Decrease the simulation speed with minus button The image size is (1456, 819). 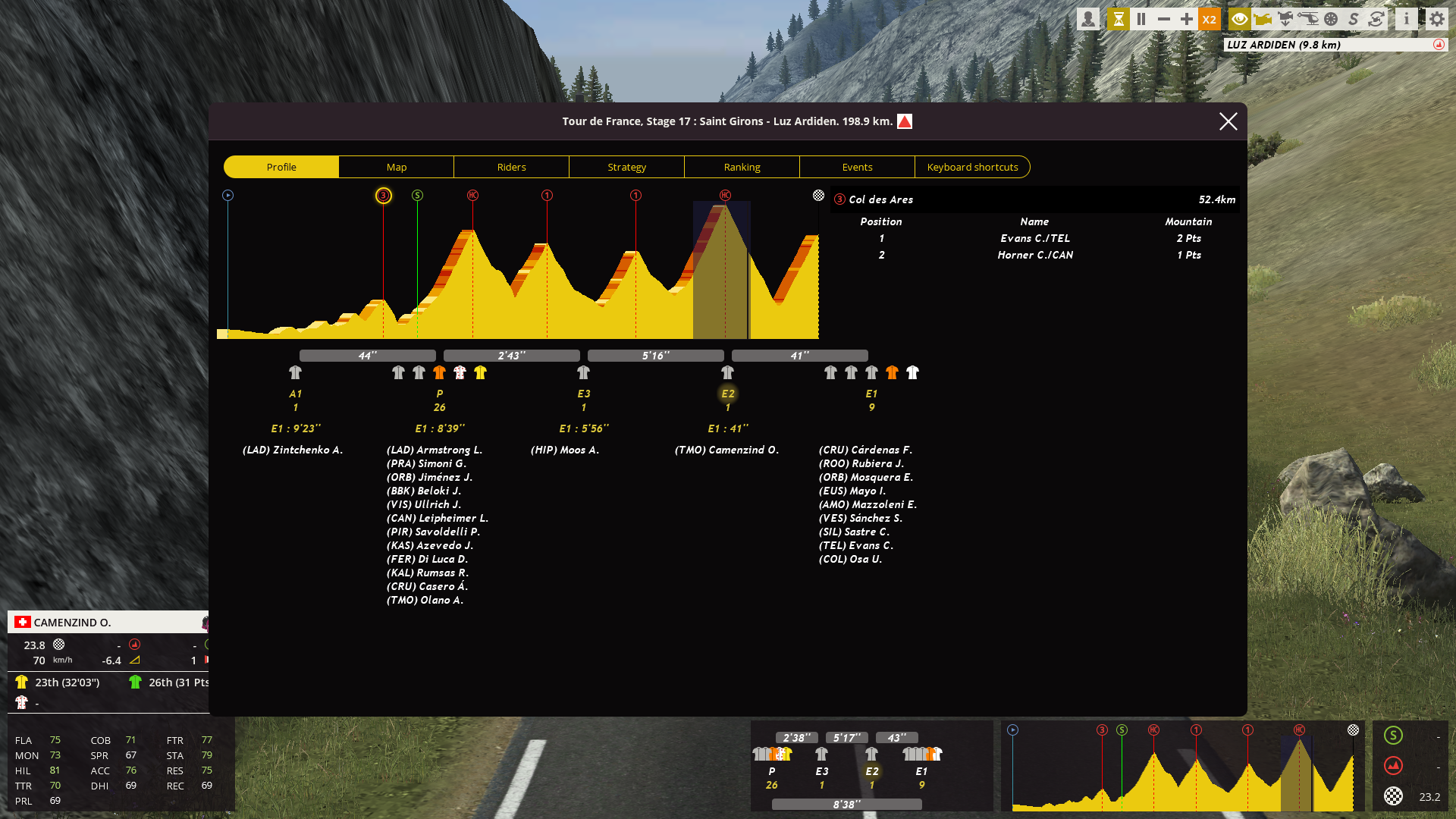coord(1164,19)
